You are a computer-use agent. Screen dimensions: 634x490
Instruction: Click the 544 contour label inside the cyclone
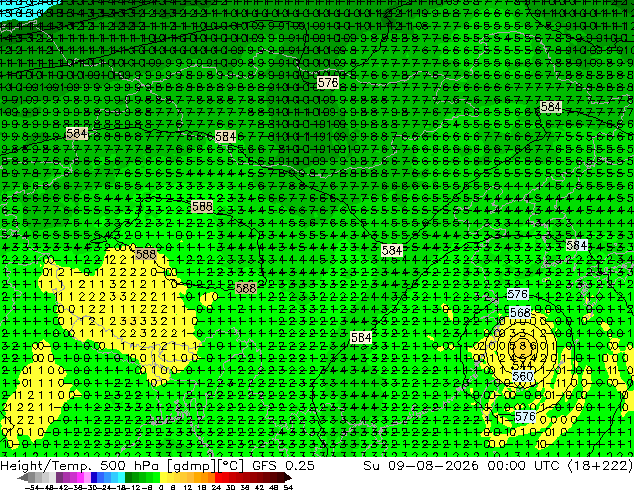point(522,366)
